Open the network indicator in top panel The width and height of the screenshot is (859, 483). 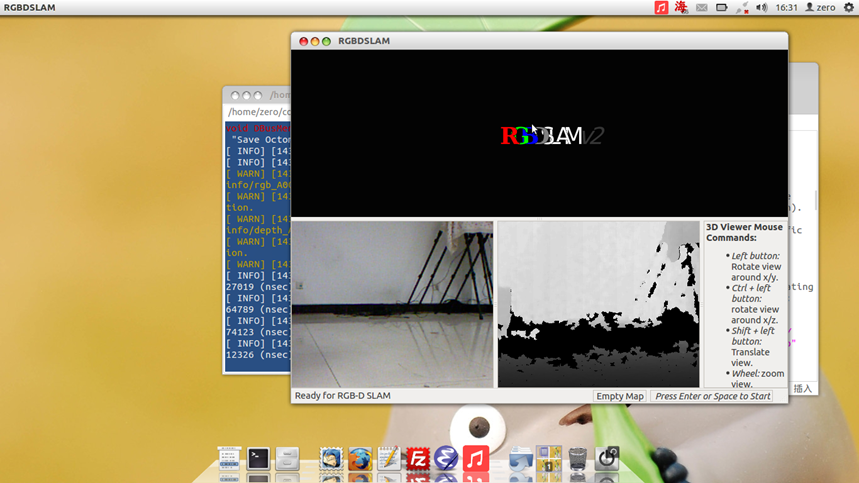point(742,8)
